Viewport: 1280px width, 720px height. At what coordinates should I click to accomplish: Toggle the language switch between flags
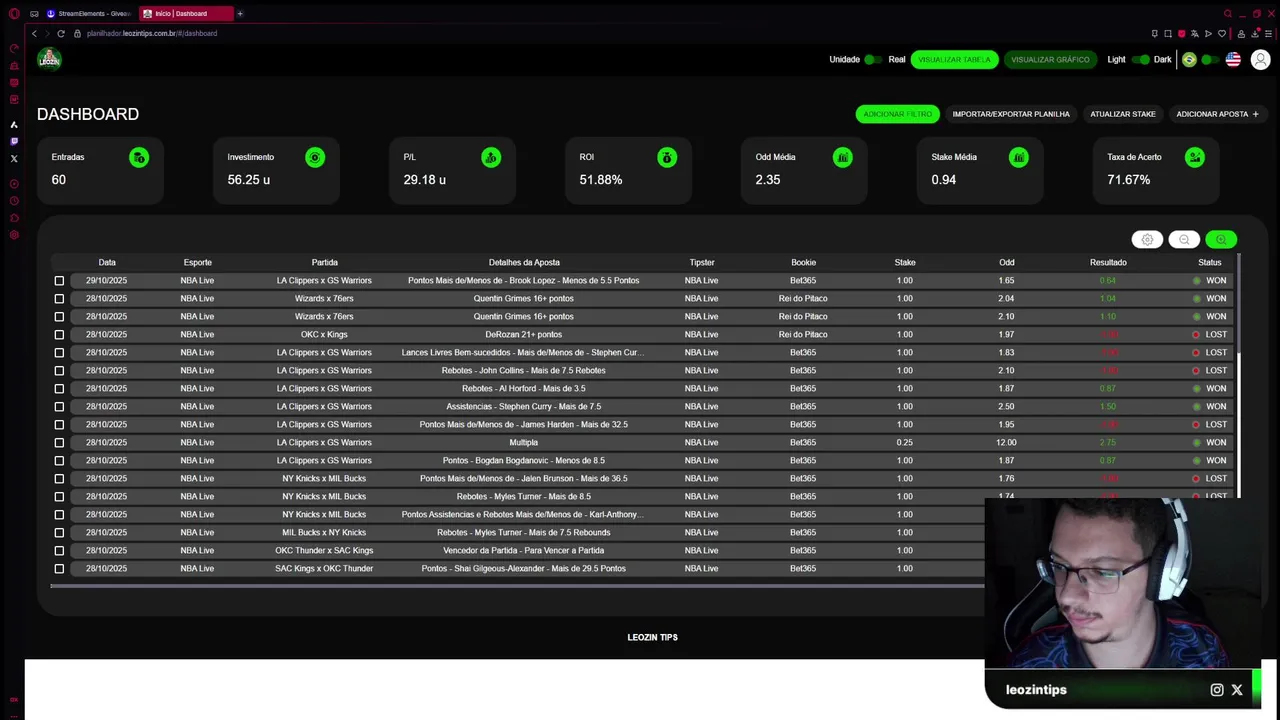1210,60
